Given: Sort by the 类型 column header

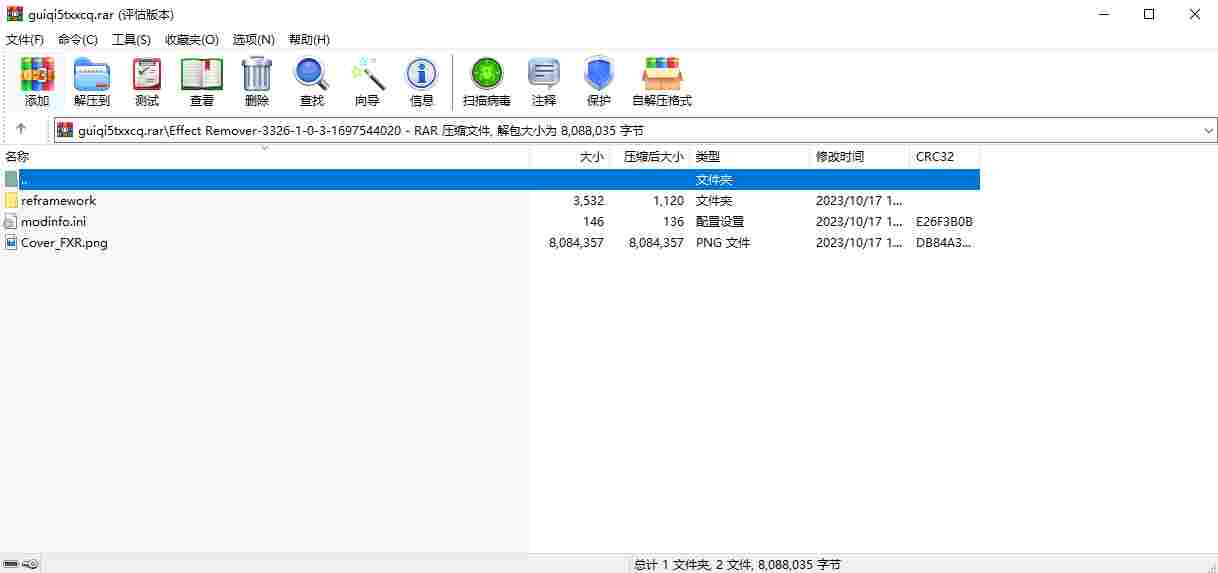Looking at the screenshot, I should pos(750,157).
